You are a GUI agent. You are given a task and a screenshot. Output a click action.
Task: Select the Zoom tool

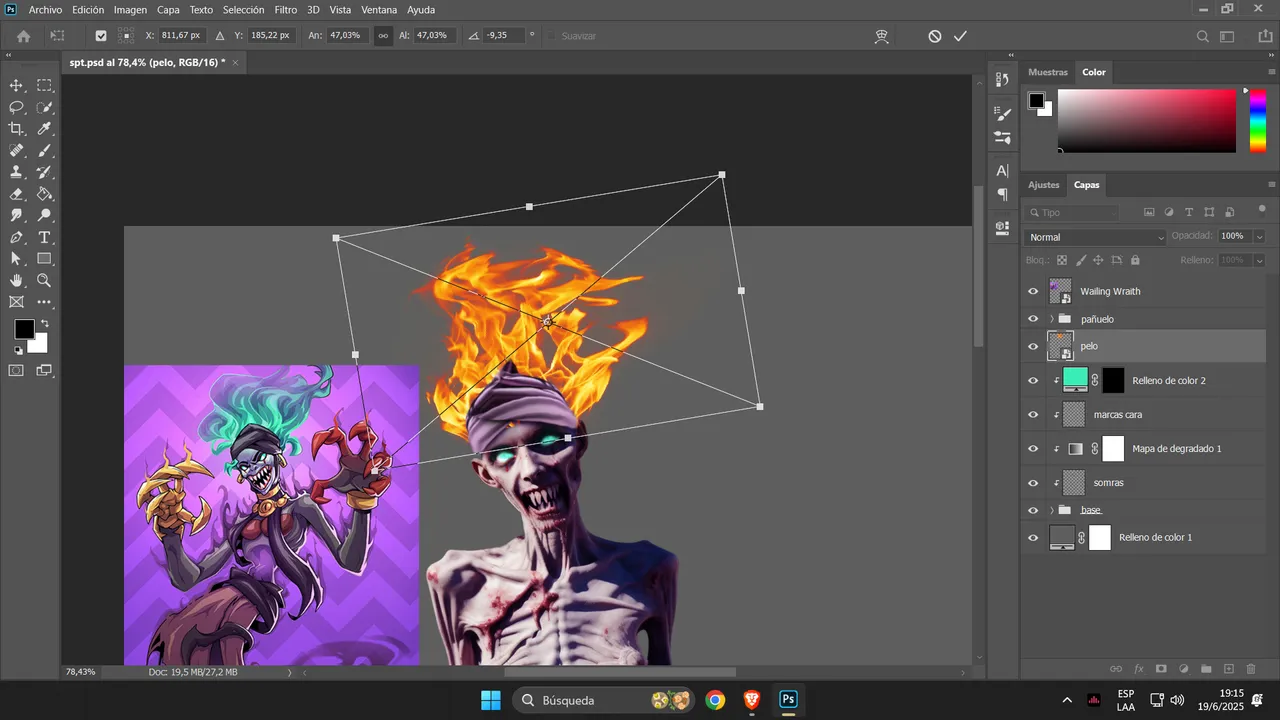pyautogui.click(x=45, y=280)
